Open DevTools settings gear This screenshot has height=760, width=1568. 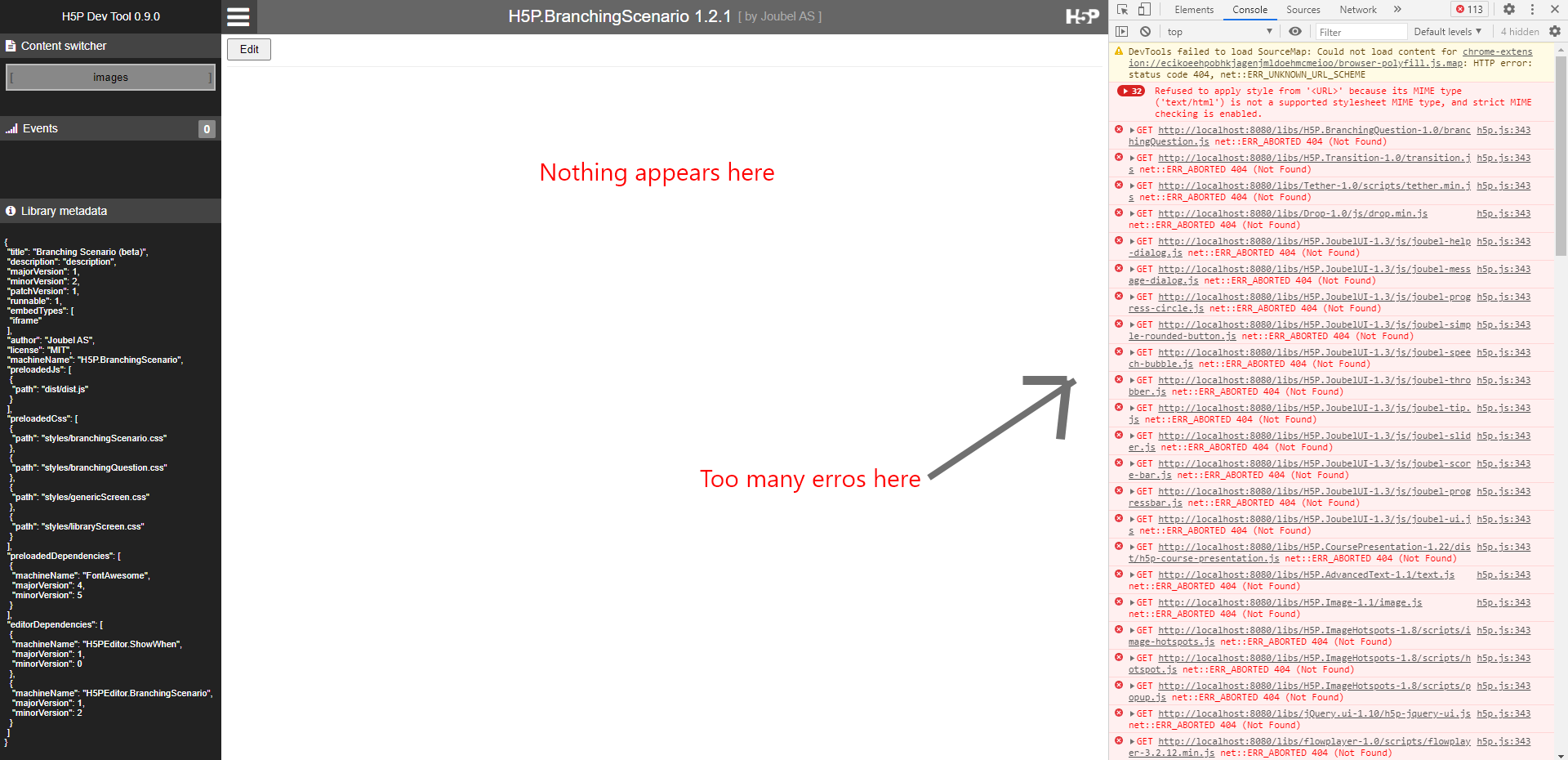click(x=1509, y=9)
